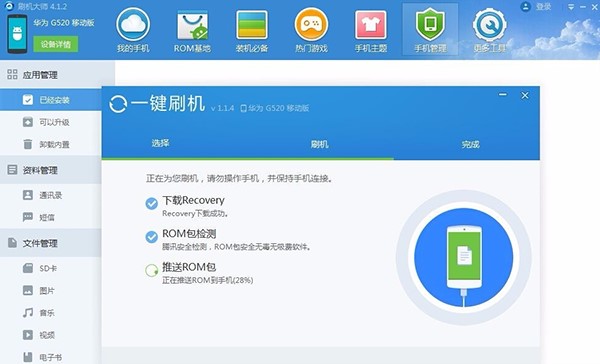
Task: Expand 文件管理 section
Action: (x=51, y=243)
